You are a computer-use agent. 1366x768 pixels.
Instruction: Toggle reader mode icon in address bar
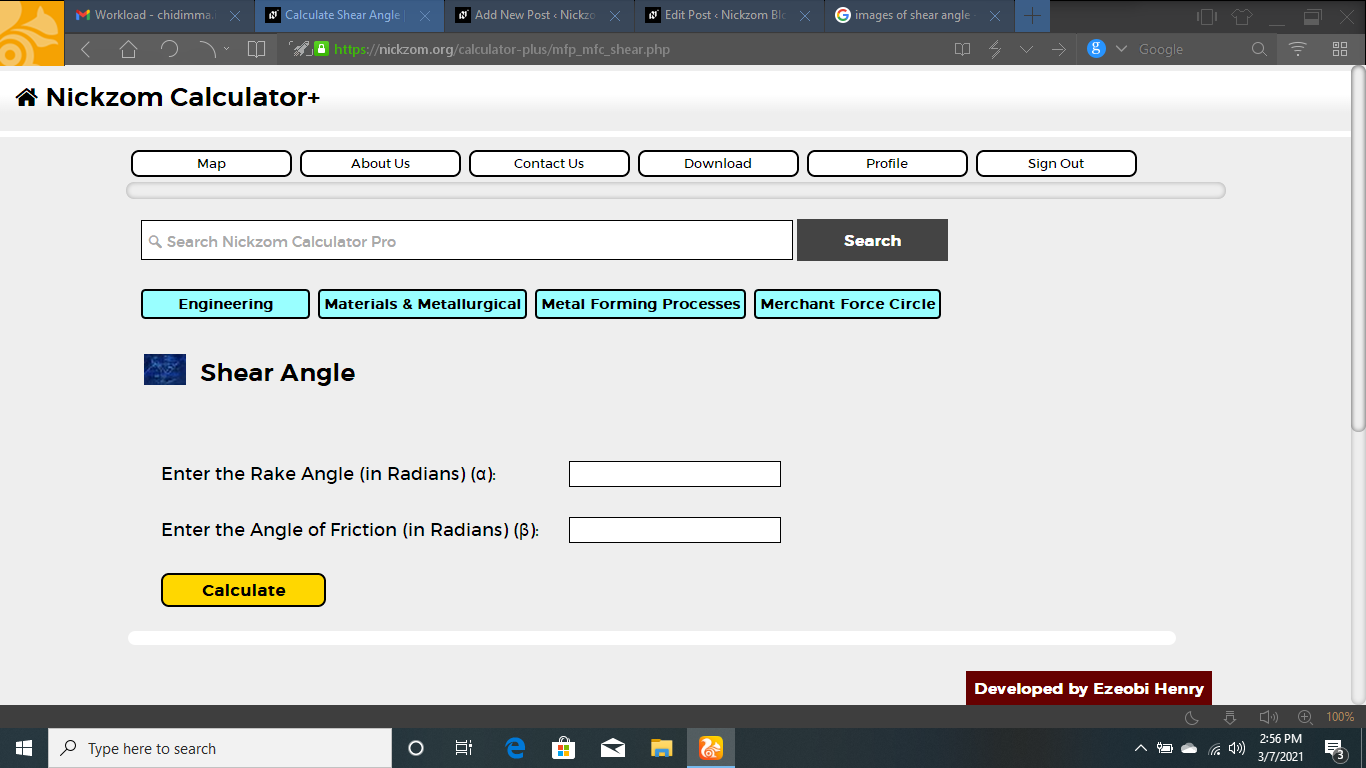962,49
